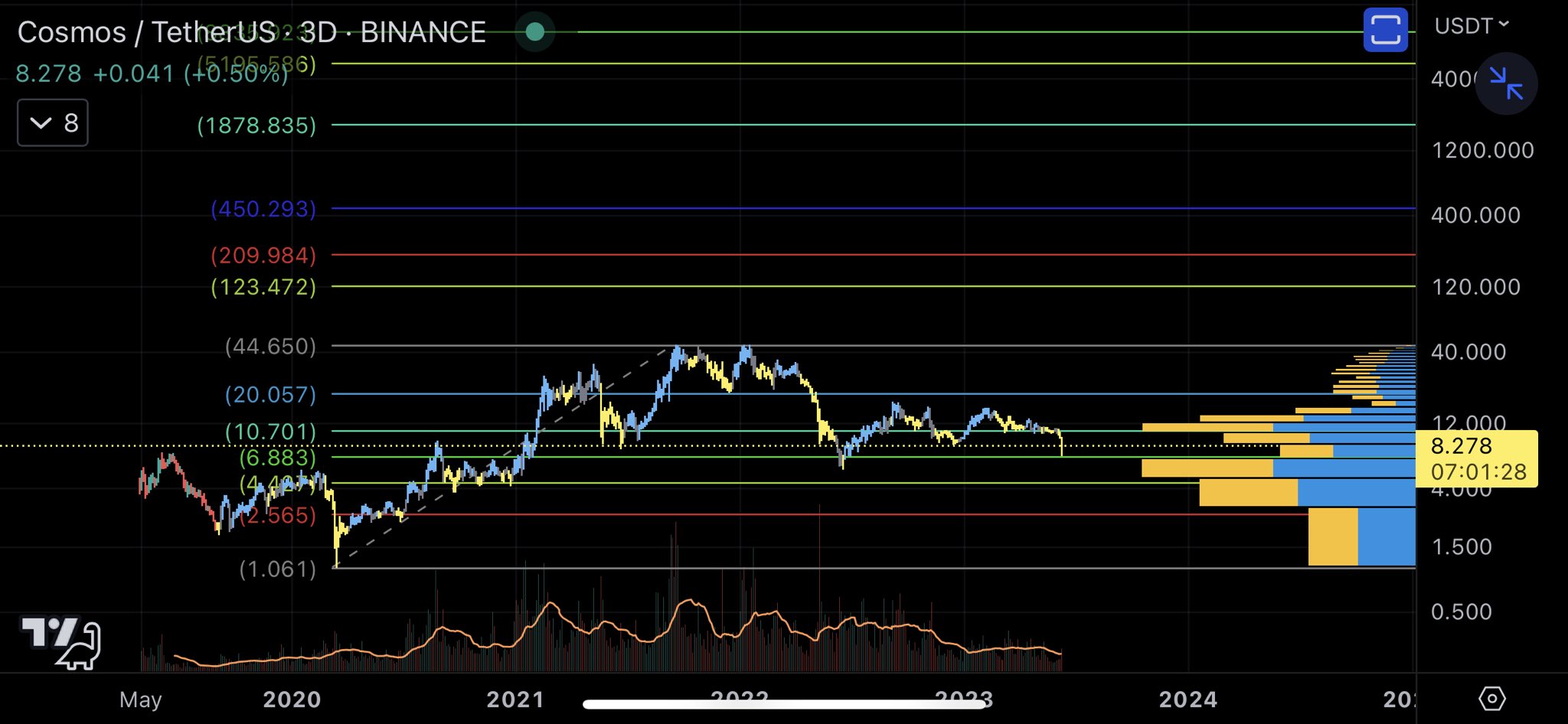1568x724 pixels.
Task: Open chart settings hexagon gear icon
Action: tap(1492, 698)
